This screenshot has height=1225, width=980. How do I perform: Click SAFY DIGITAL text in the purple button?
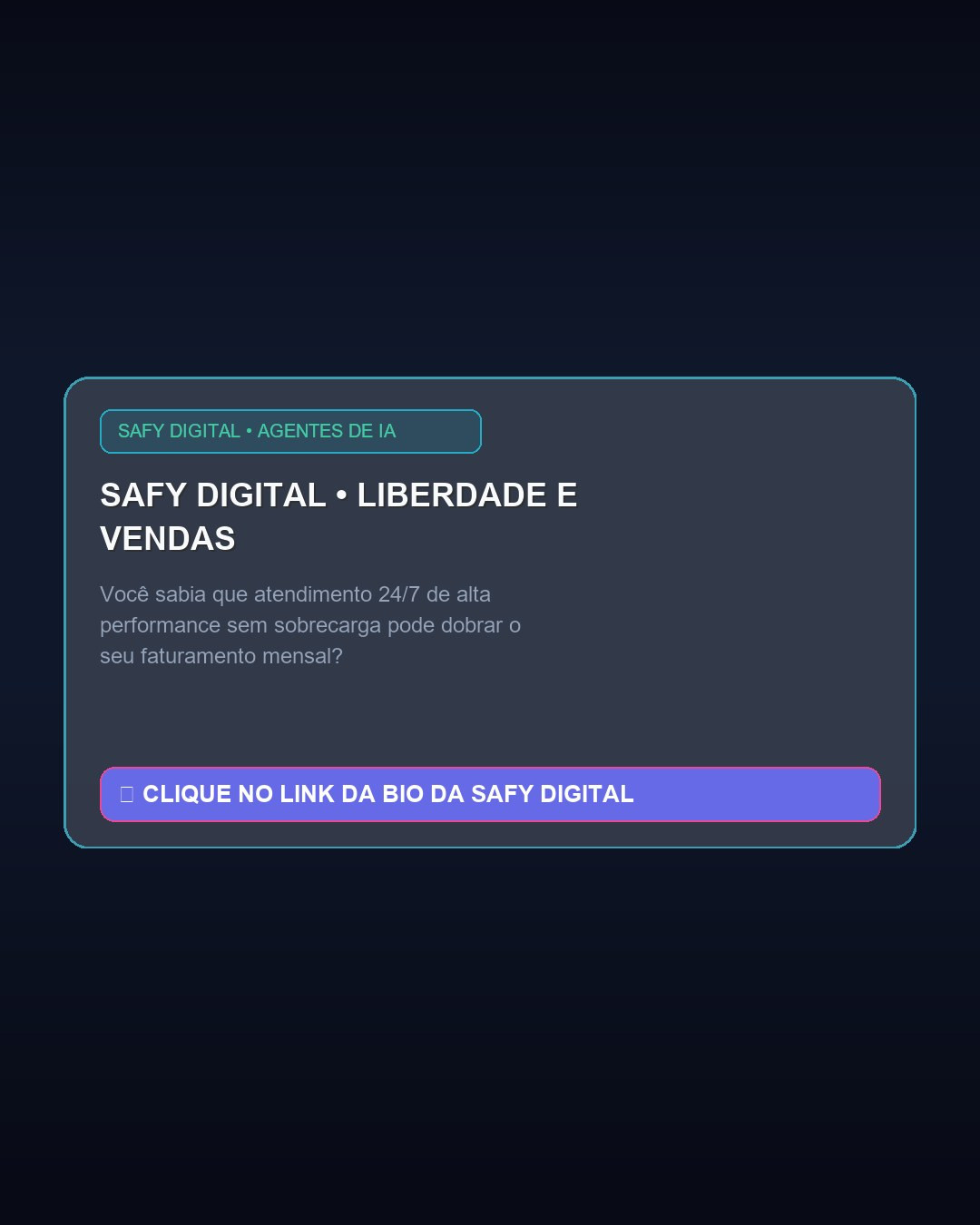(553, 794)
